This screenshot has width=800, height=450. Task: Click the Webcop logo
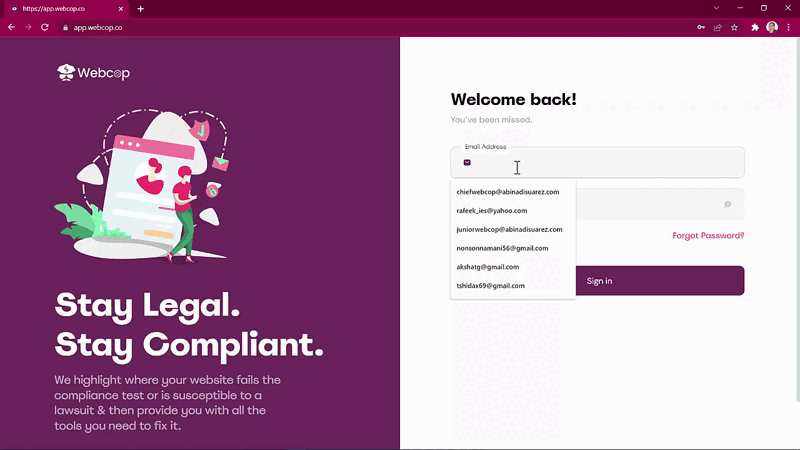pos(93,73)
